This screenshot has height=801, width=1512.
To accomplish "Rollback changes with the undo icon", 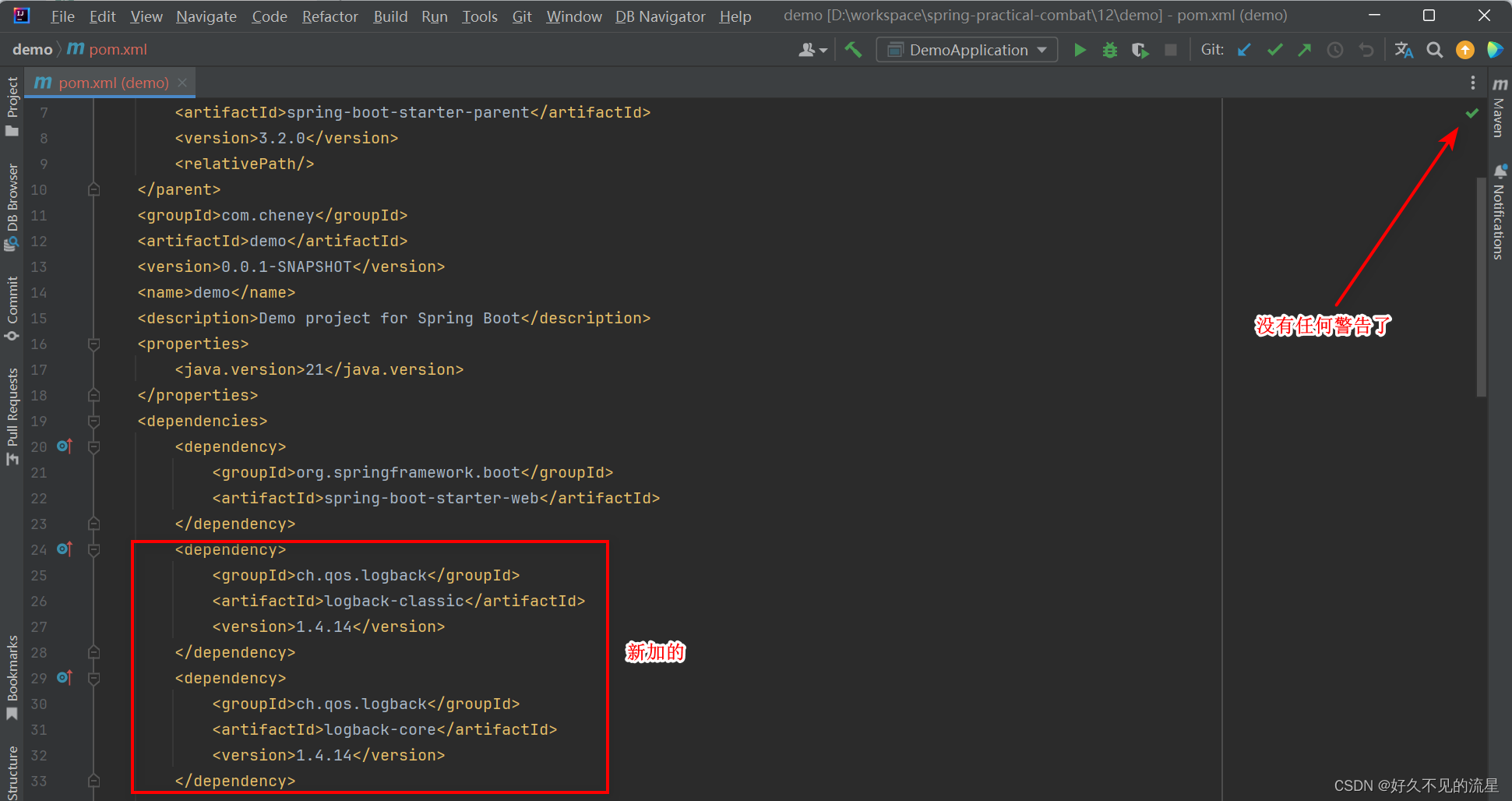I will coord(1366,50).
